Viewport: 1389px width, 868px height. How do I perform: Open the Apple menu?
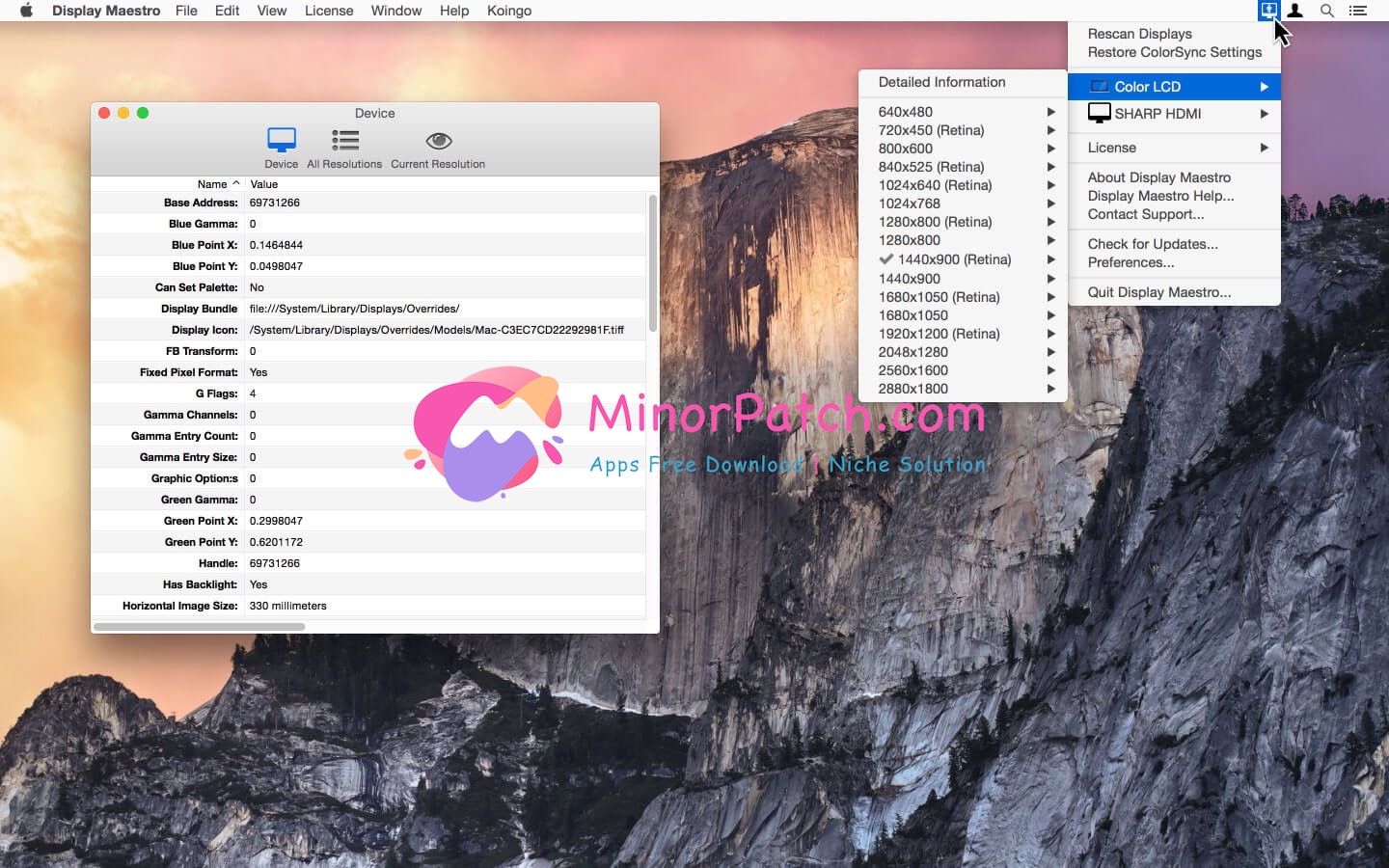tap(26, 11)
